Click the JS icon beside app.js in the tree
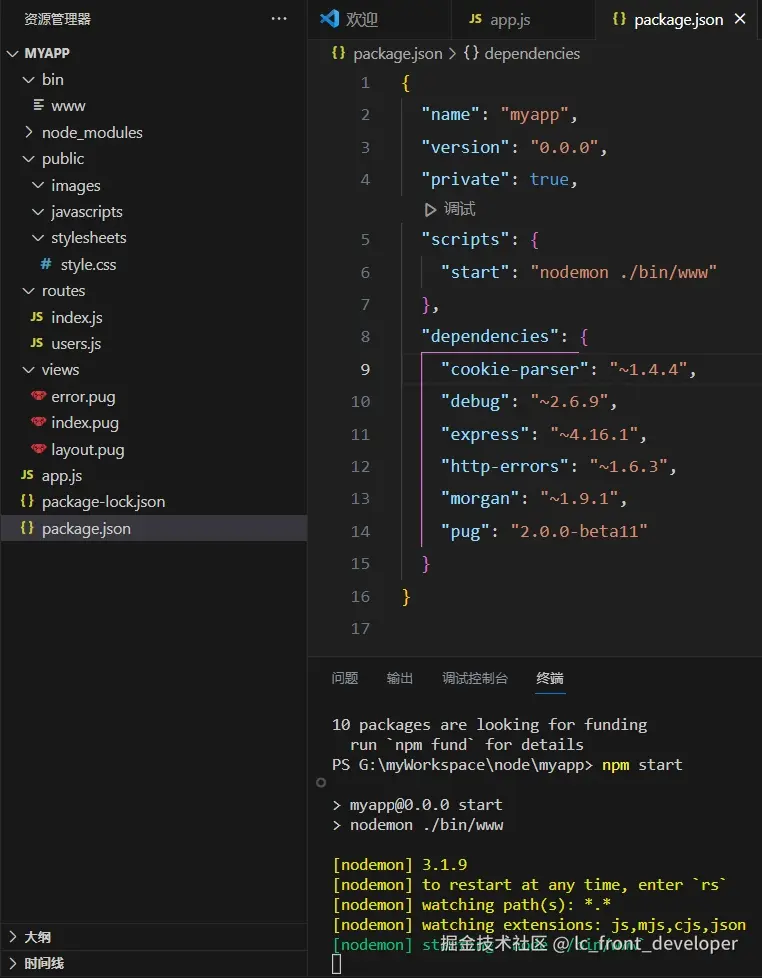762x978 pixels. [27, 475]
